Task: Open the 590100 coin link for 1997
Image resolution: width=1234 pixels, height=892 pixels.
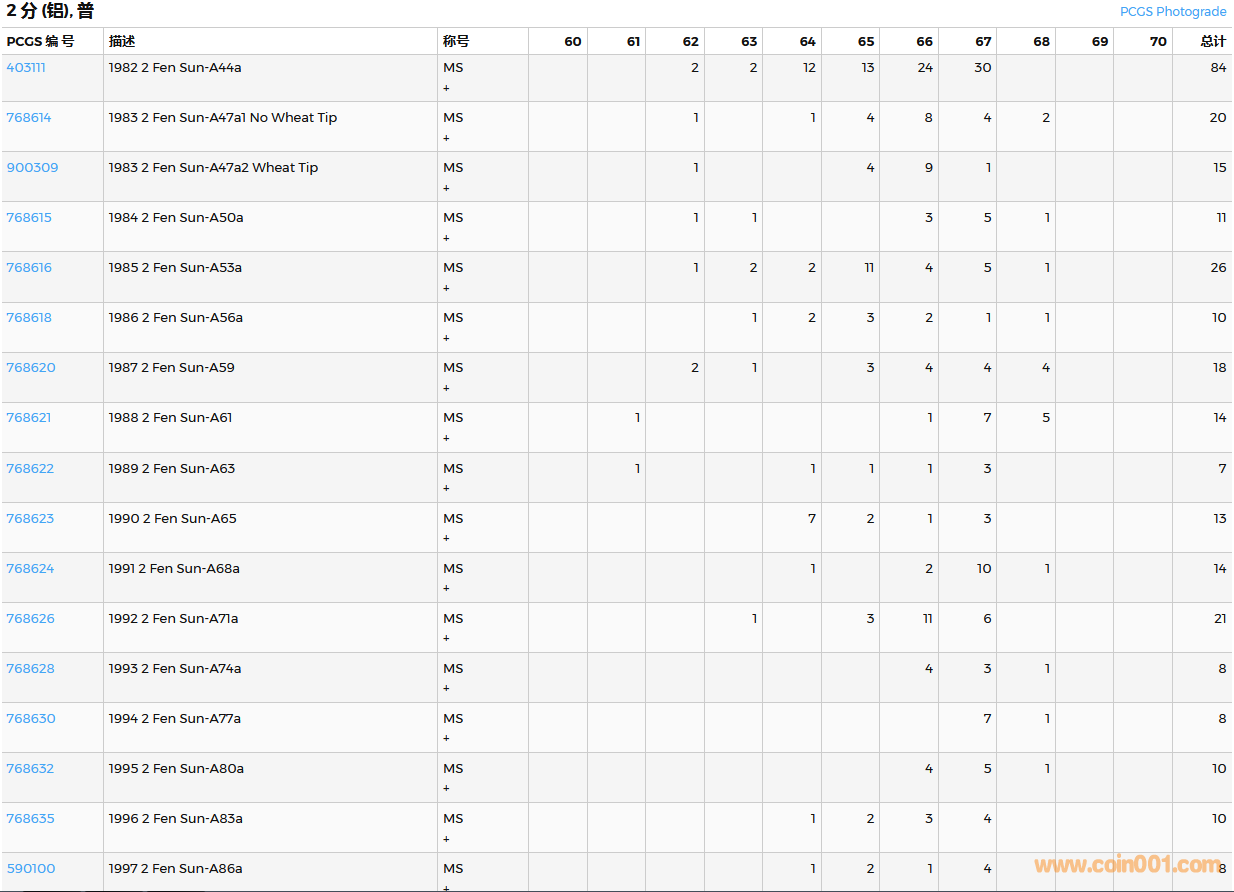Action: [31, 869]
